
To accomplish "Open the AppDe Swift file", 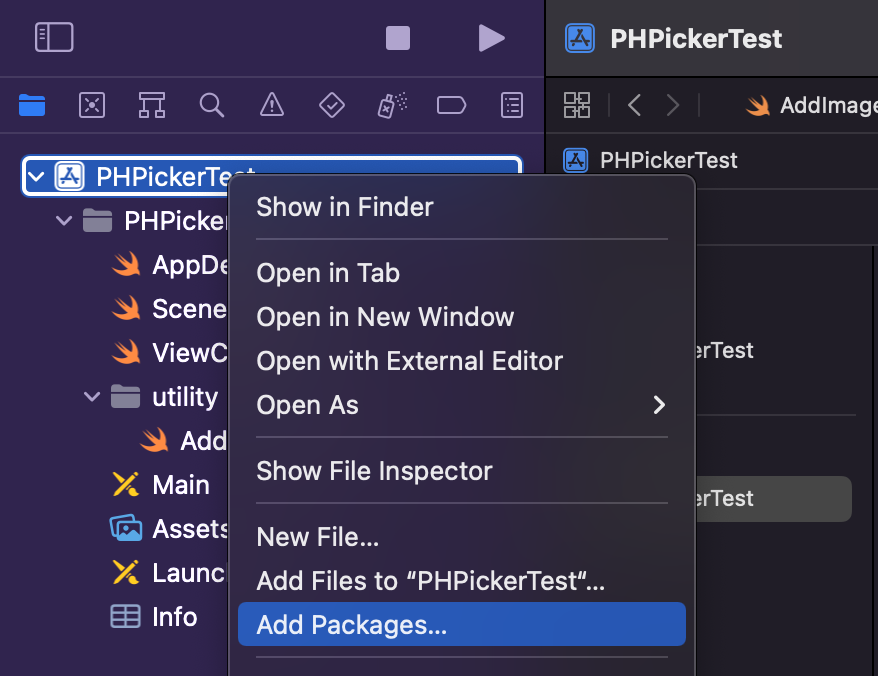I will [x=170, y=264].
